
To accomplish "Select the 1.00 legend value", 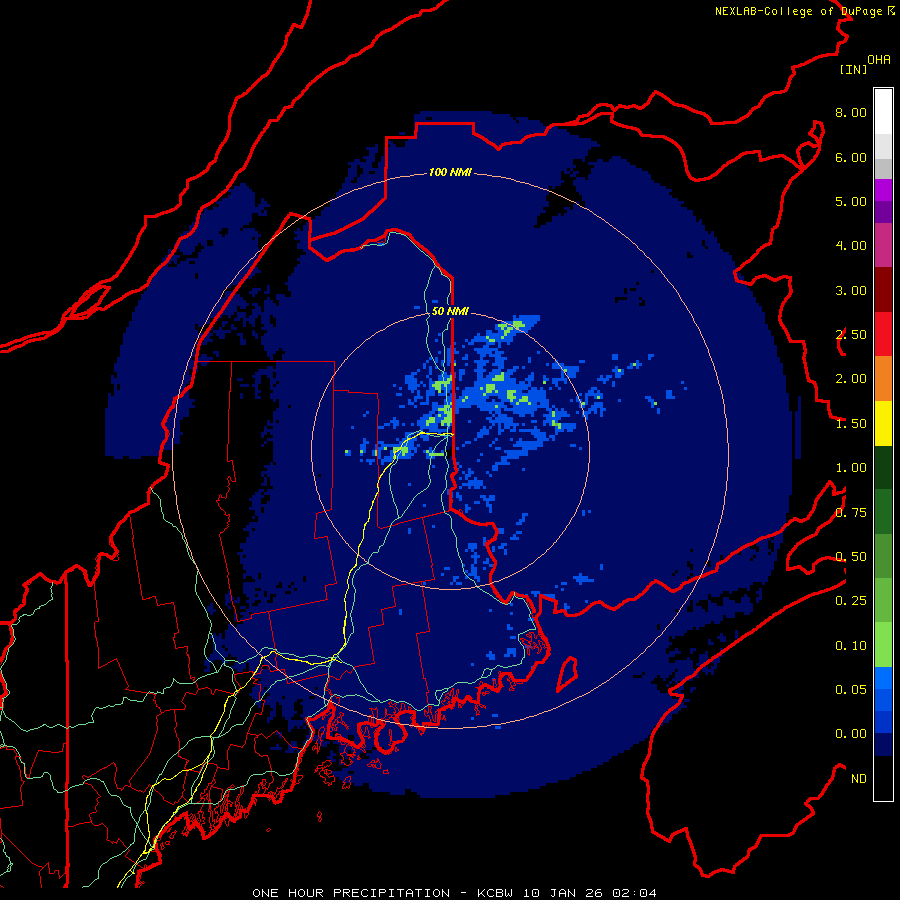I will pos(851,468).
